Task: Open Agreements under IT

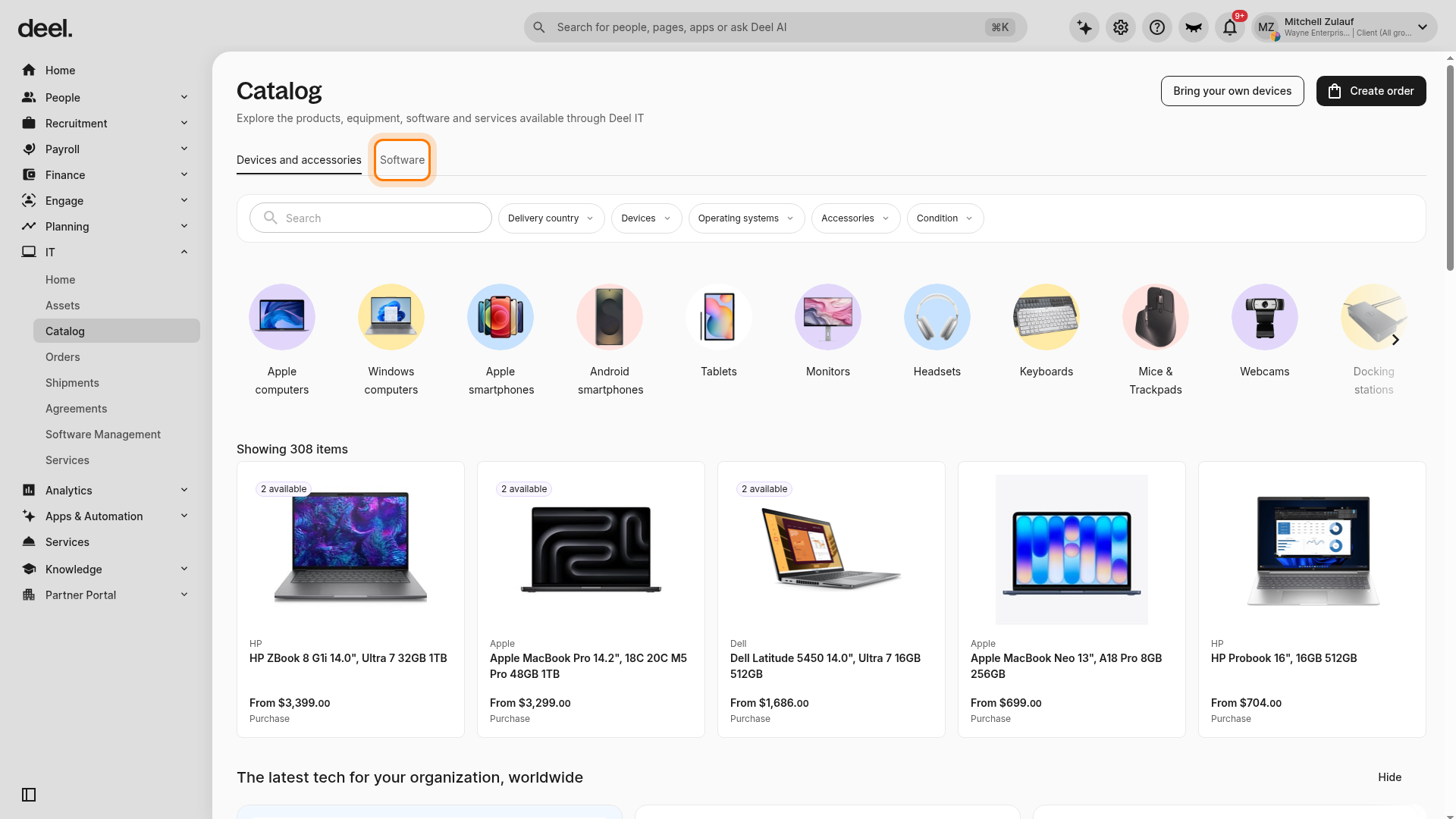Action: pyautogui.click(x=76, y=408)
